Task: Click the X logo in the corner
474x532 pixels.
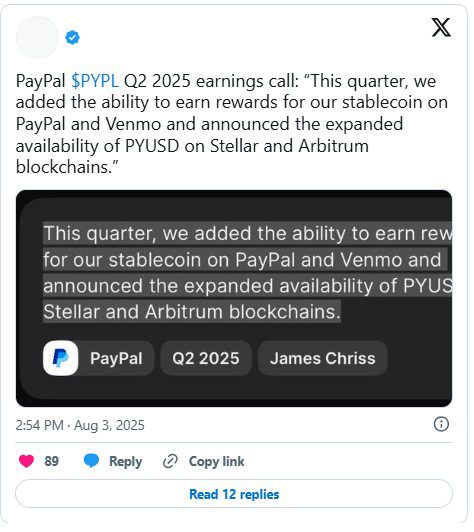Action: click(441, 27)
